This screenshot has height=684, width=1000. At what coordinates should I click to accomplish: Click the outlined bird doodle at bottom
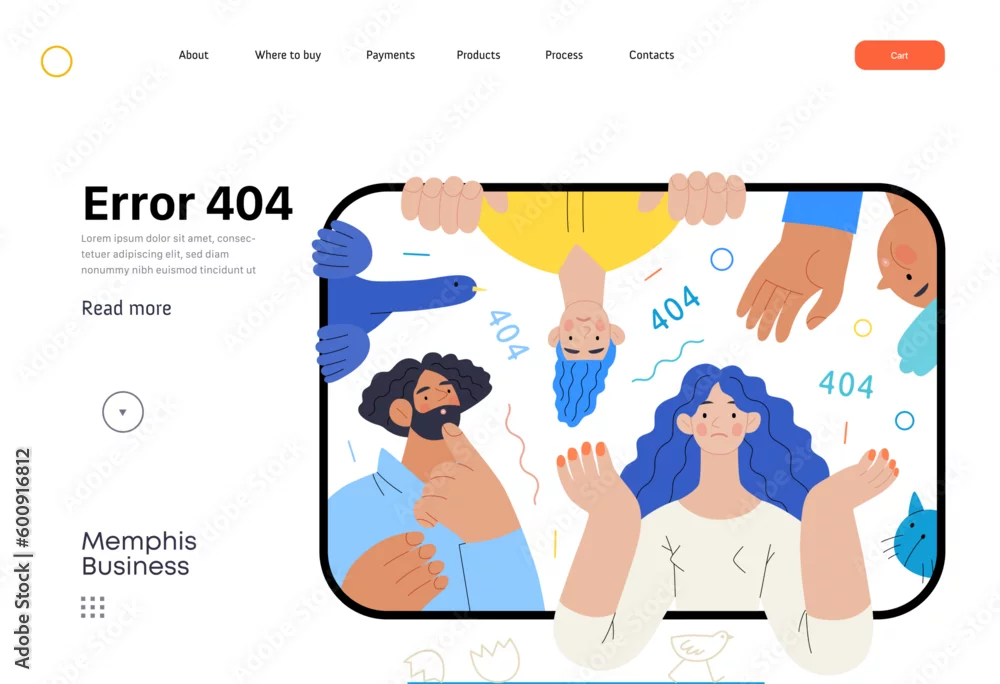click(699, 654)
